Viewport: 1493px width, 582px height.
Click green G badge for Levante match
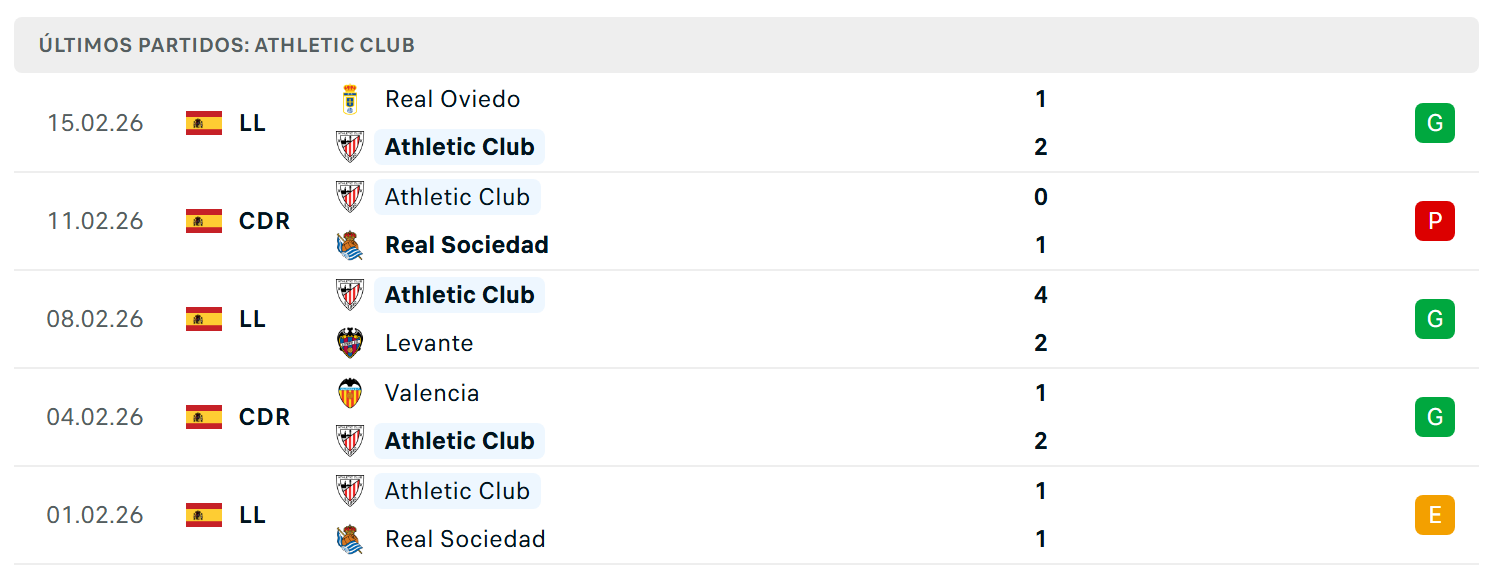point(1435,319)
